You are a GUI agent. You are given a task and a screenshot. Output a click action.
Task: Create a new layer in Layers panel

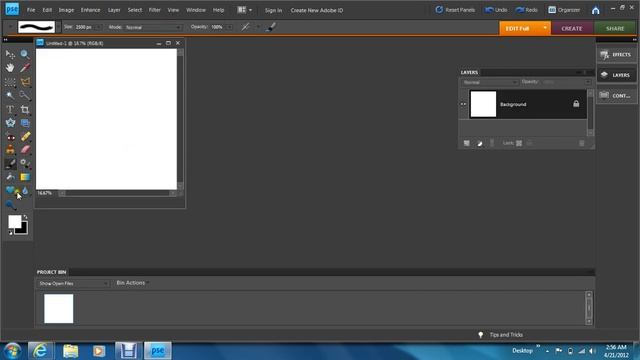click(467, 143)
